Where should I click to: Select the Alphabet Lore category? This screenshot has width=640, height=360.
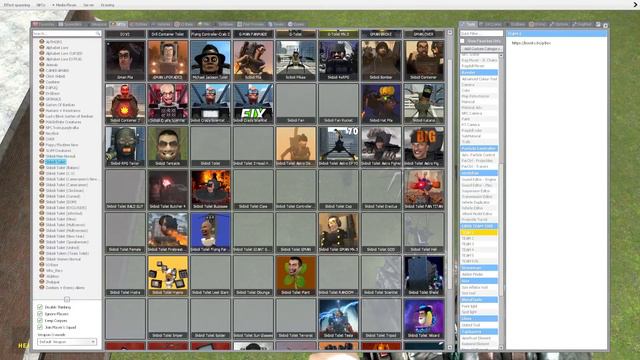(x=57, y=47)
